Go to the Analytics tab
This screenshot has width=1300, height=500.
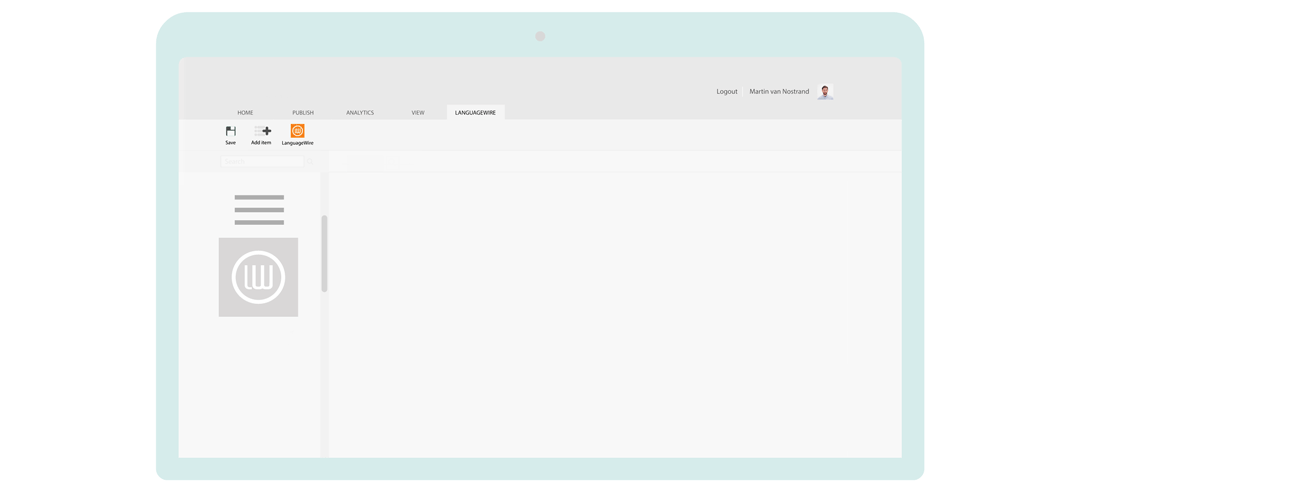point(360,113)
